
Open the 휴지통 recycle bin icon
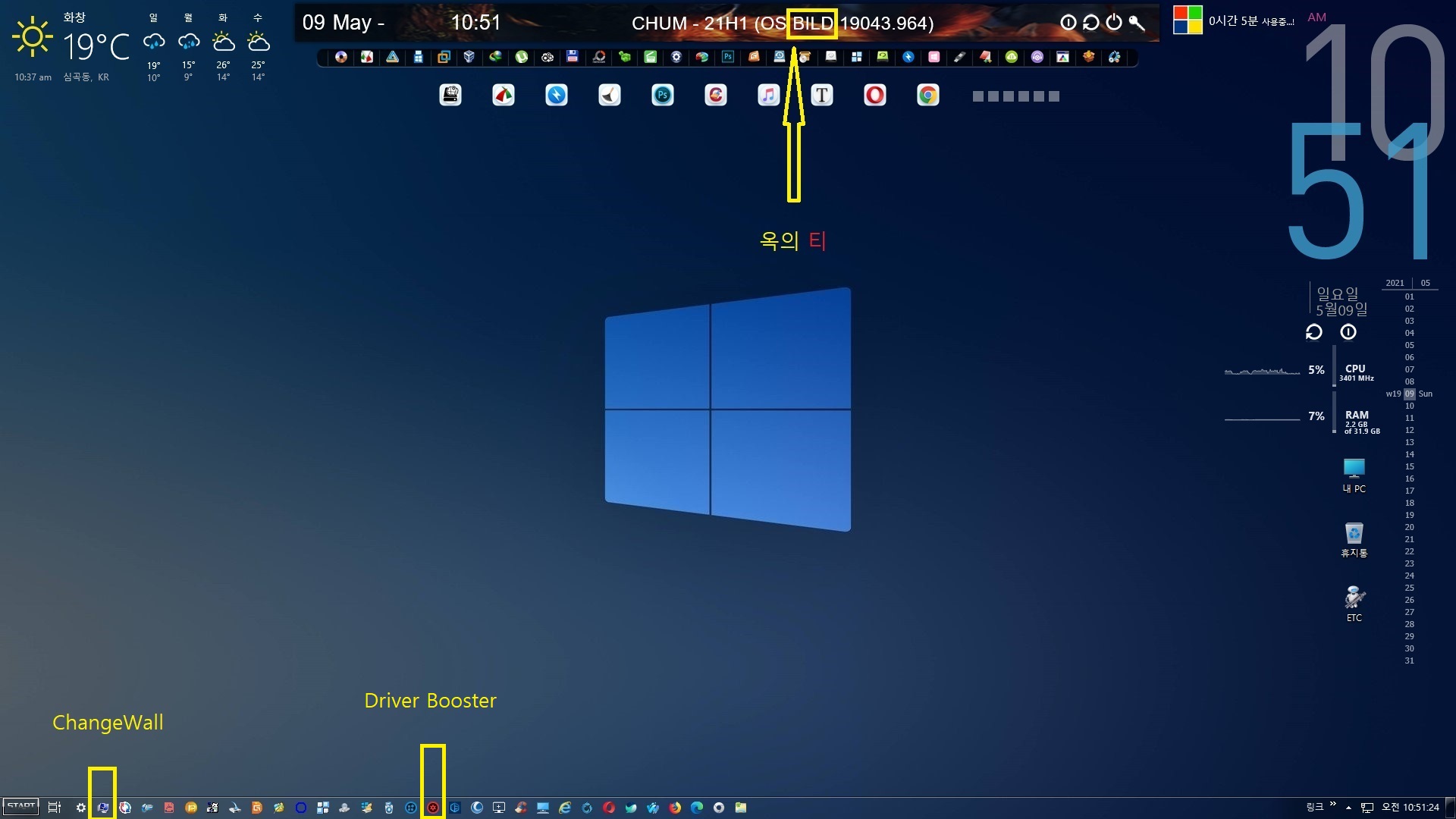[1354, 540]
